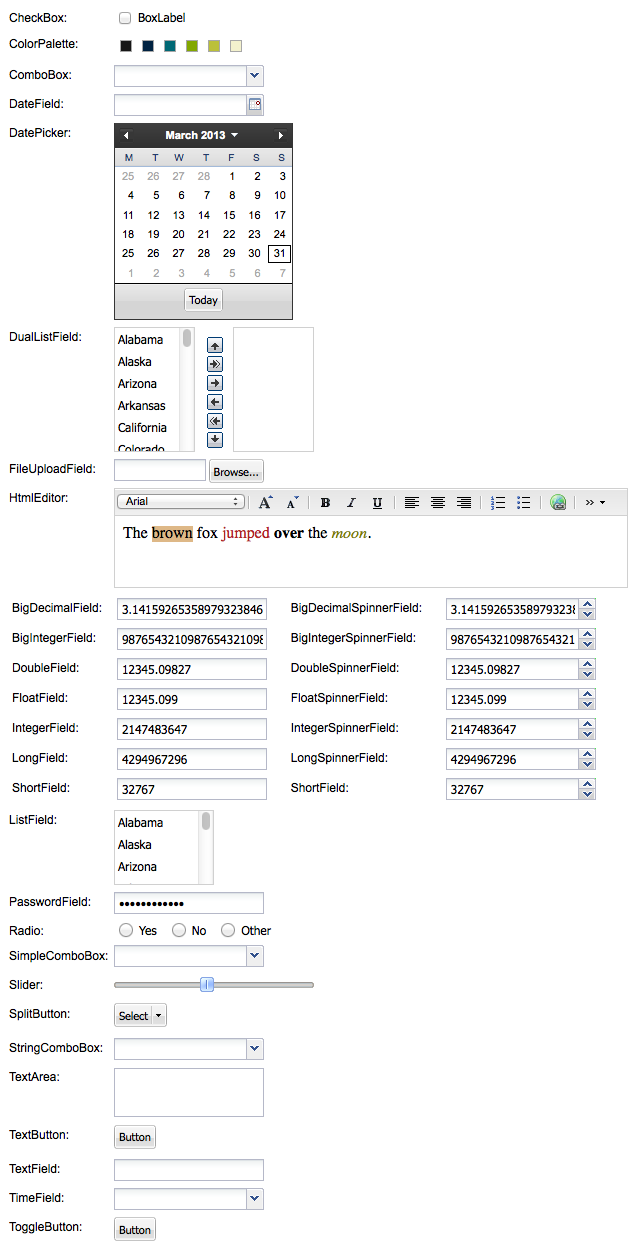Open the DateField calendar picker icon
The width and height of the screenshot is (638, 1247).
pos(254,105)
